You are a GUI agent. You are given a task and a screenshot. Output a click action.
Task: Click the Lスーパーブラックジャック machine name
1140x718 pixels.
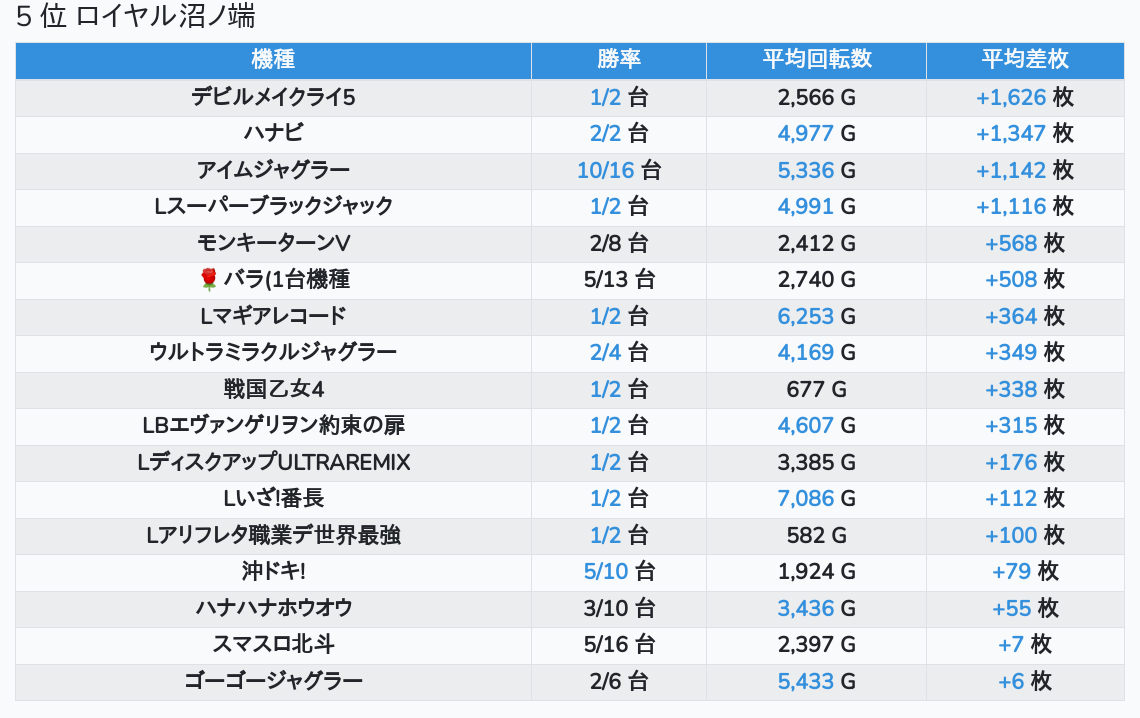pos(273,206)
